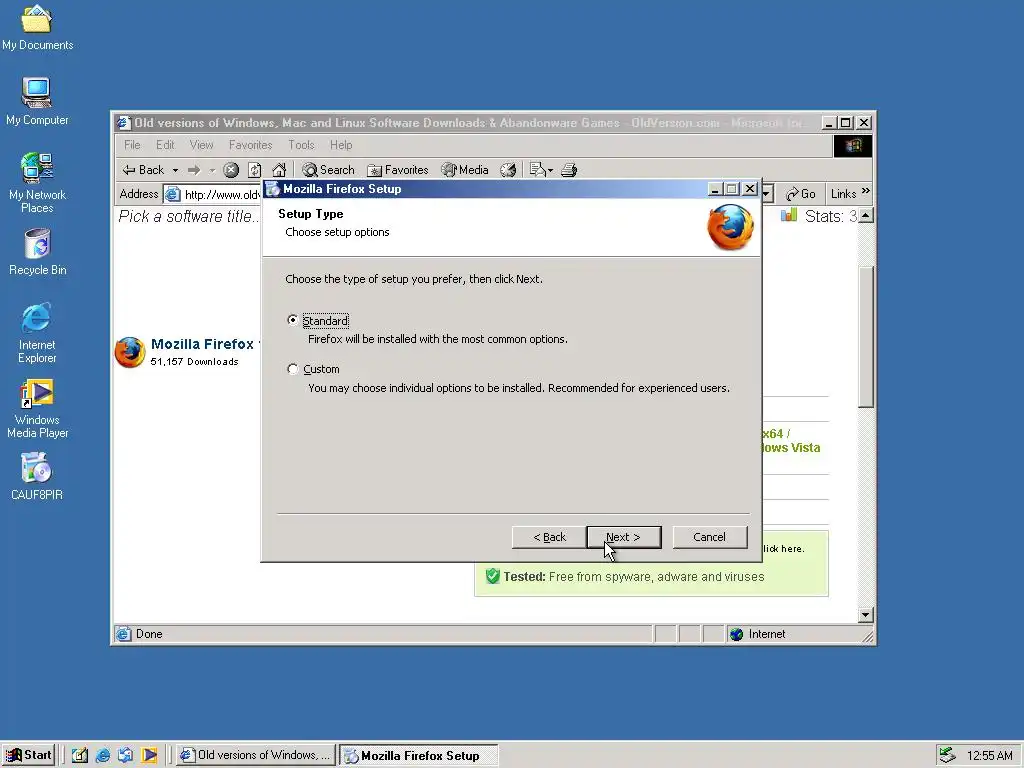Open the Tools menu in Internet Explorer
Screen dimensions: 1024x768
pyautogui.click(x=301, y=145)
